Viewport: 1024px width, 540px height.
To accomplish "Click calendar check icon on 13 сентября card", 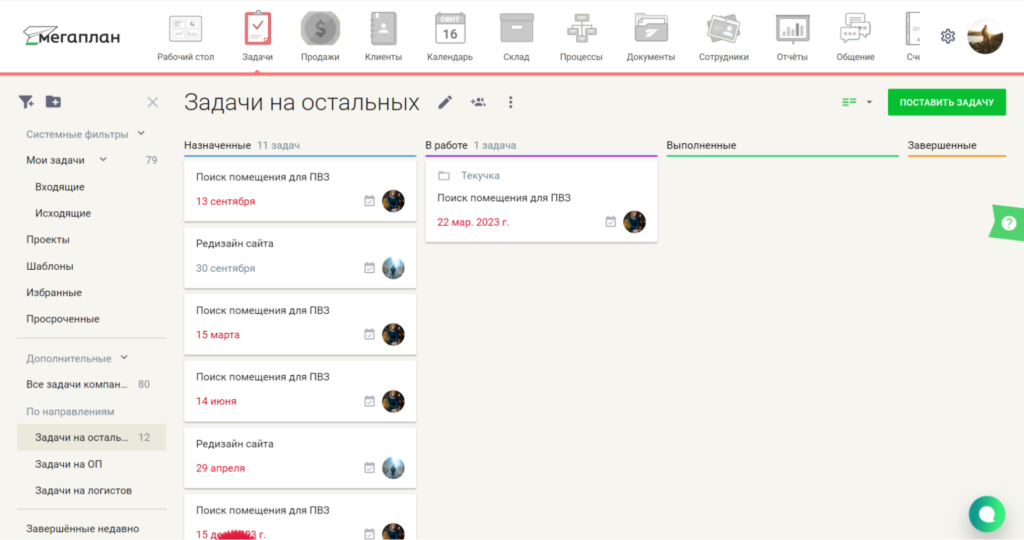I will click(369, 201).
